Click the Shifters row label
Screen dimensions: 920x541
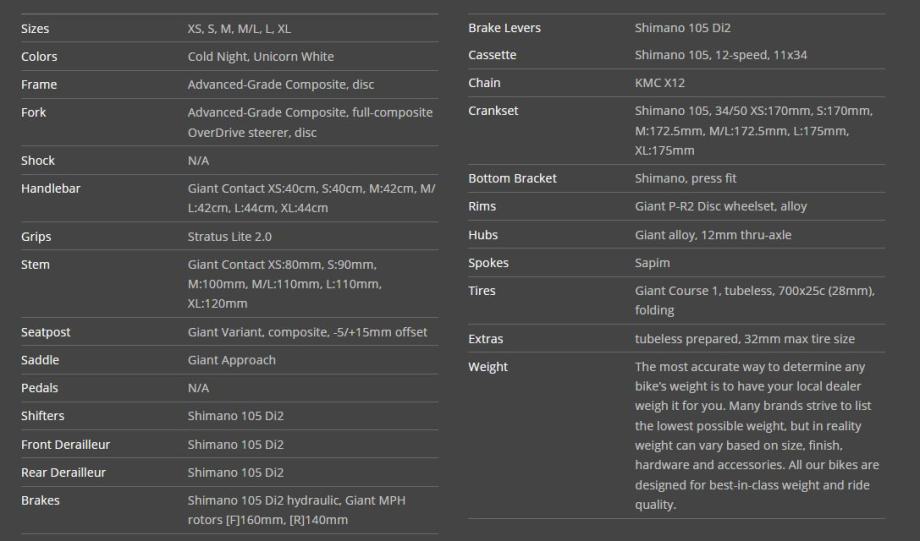click(42, 416)
